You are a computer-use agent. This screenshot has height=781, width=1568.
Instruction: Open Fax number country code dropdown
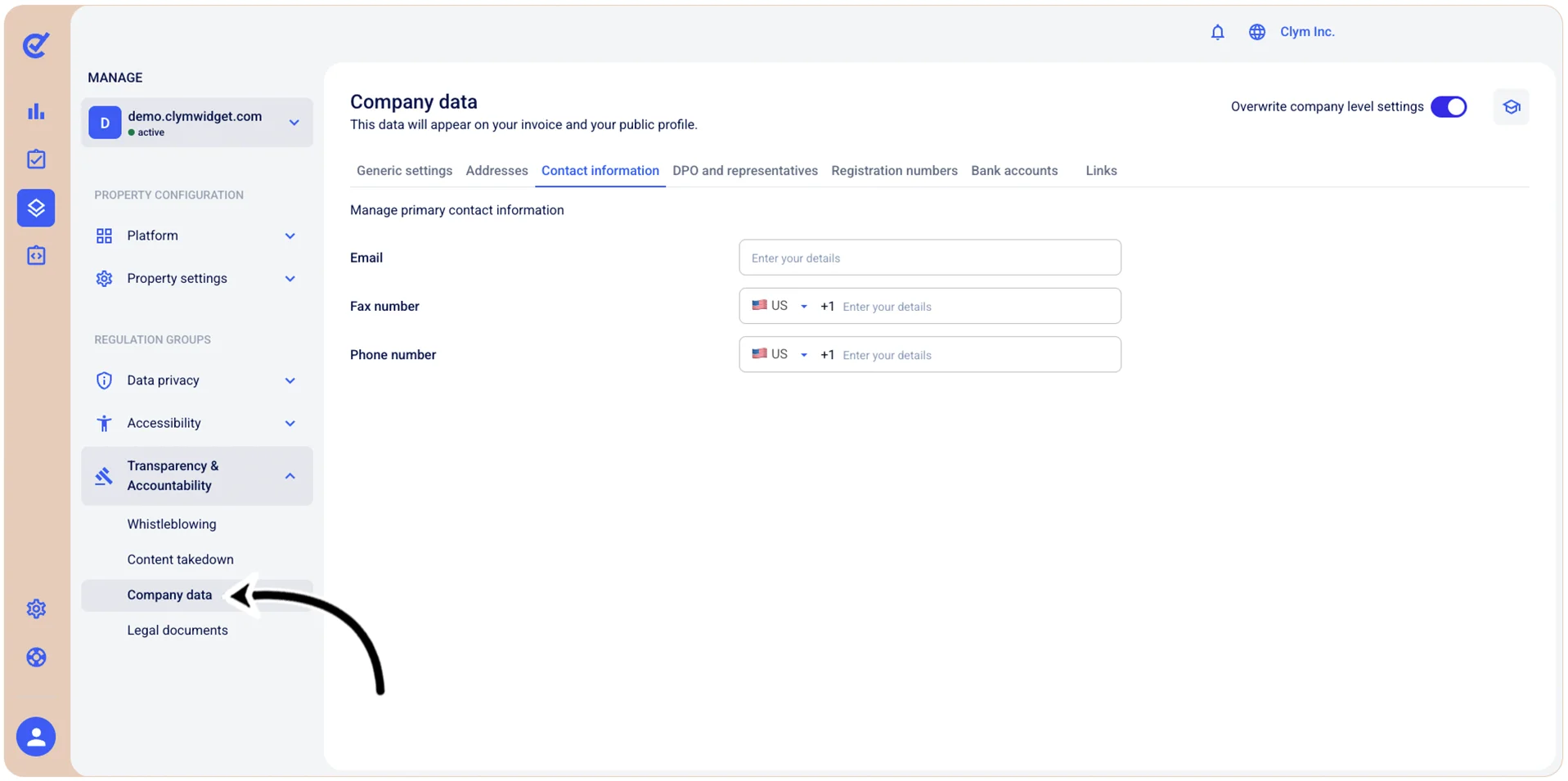coord(780,306)
